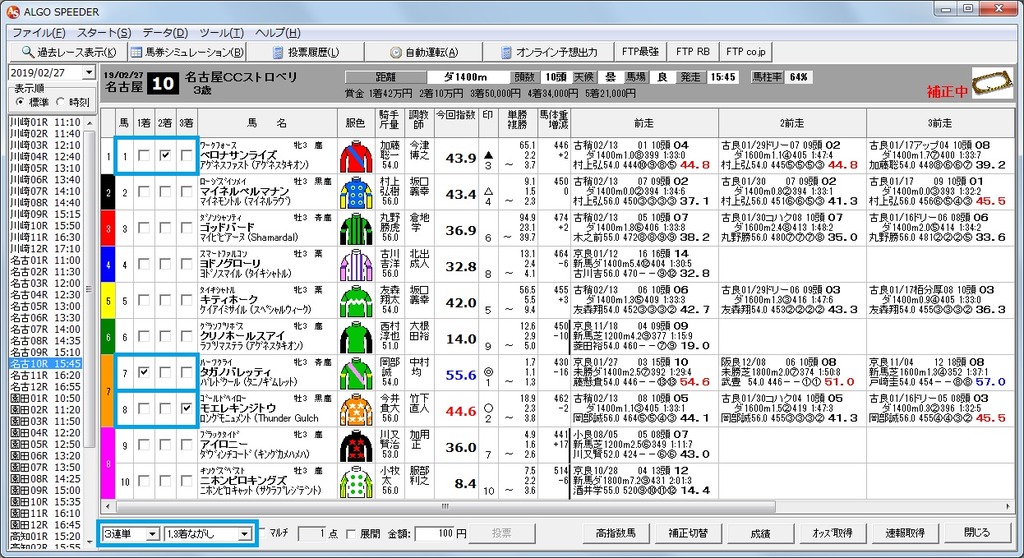The width and height of the screenshot is (1024, 558).
Task: Click ニホンピロキングズ white green-dot silk icon
Action: point(356,482)
